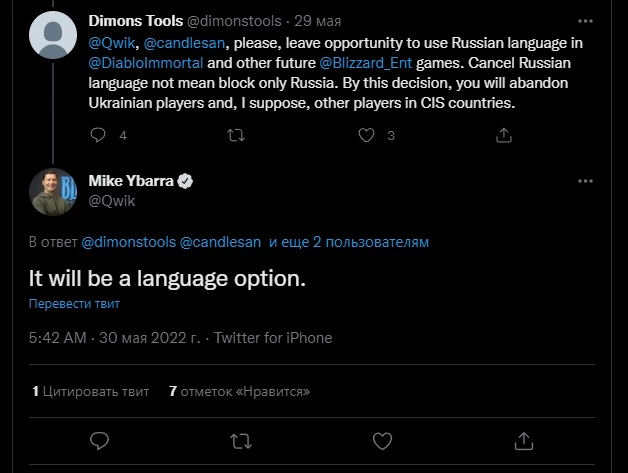Share Mike Ybarra's tweet
Image resolution: width=628 pixels, height=473 pixels.
pos(523,441)
